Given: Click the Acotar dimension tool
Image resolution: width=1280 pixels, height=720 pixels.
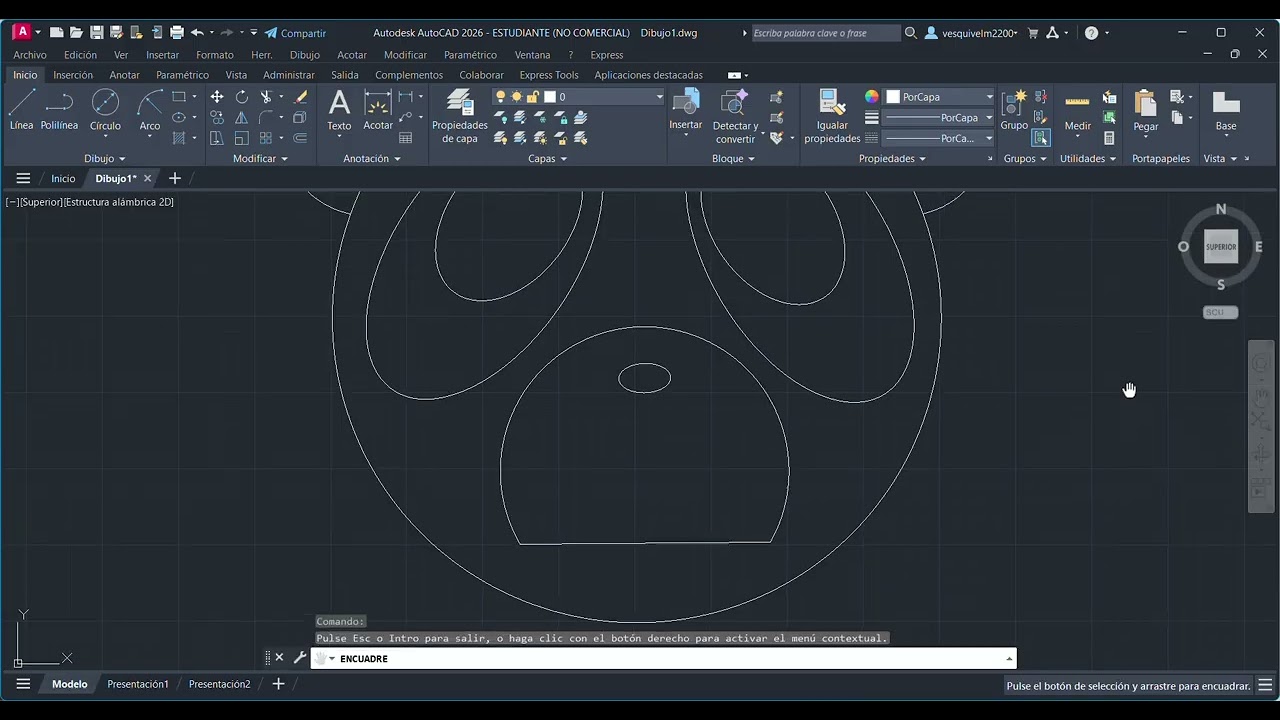Looking at the screenshot, I should [378, 110].
